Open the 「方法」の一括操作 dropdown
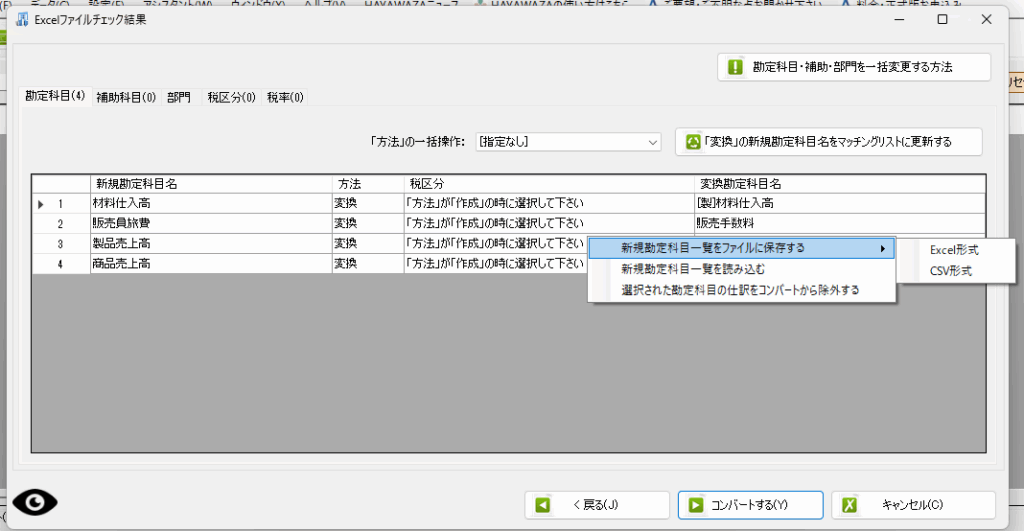This screenshot has width=1024, height=531. pos(568,142)
